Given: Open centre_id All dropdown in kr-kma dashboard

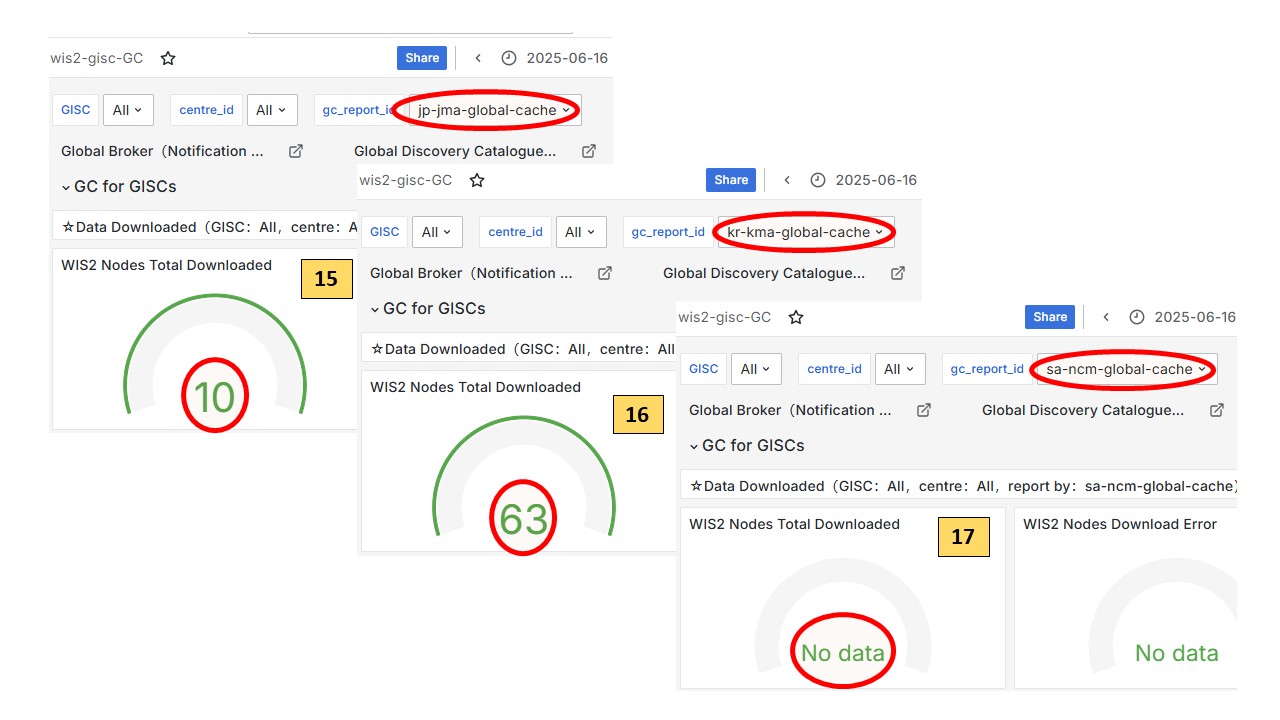Looking at the screenshot, I should (x=580, y=232).
